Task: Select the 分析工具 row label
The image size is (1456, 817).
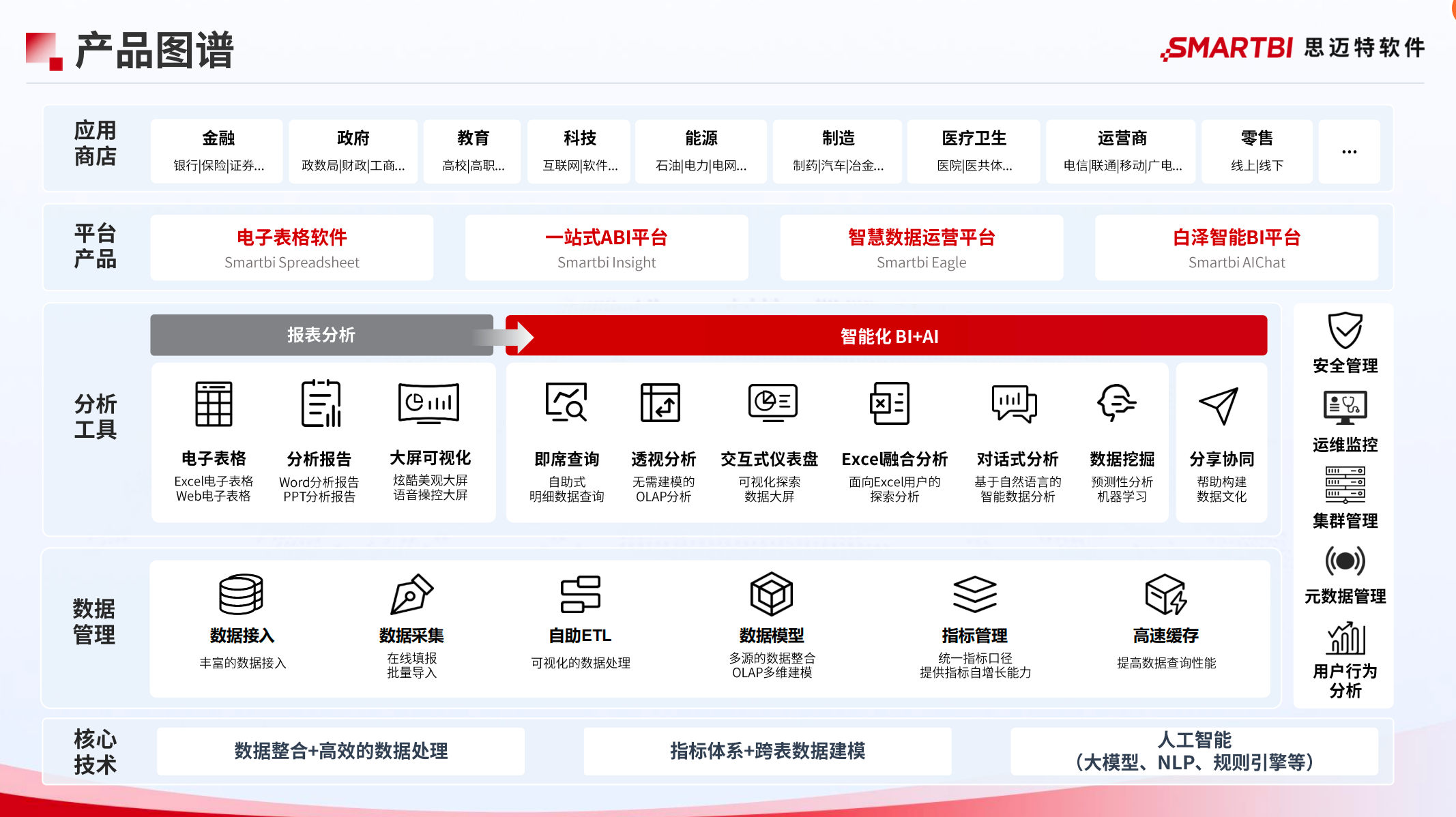Action: pyautogui.click(x=96, y=417)
